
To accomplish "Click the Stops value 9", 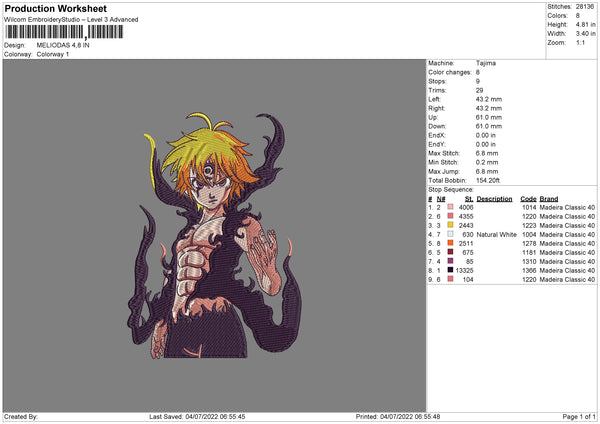I will click(x=478, y=82).
